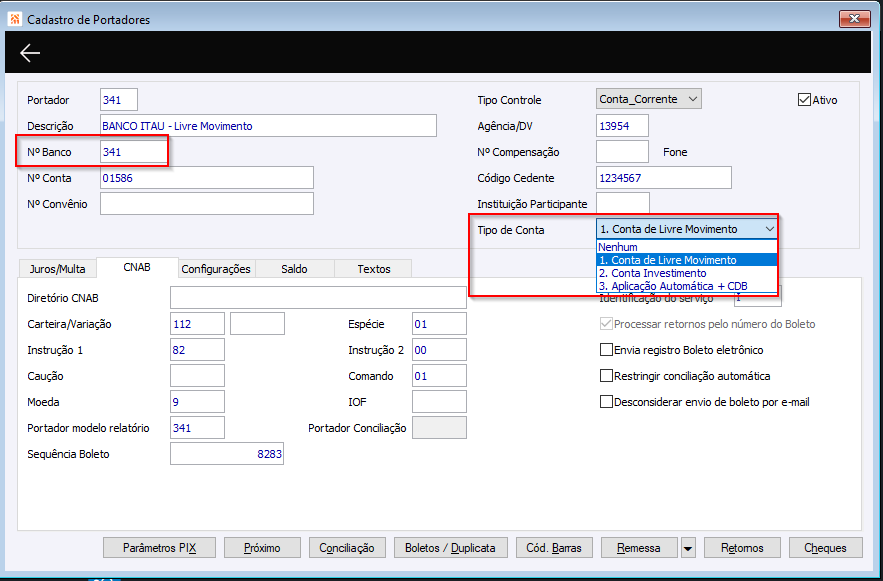Focus the Nº Conta field with 01586

coord(207,178)
